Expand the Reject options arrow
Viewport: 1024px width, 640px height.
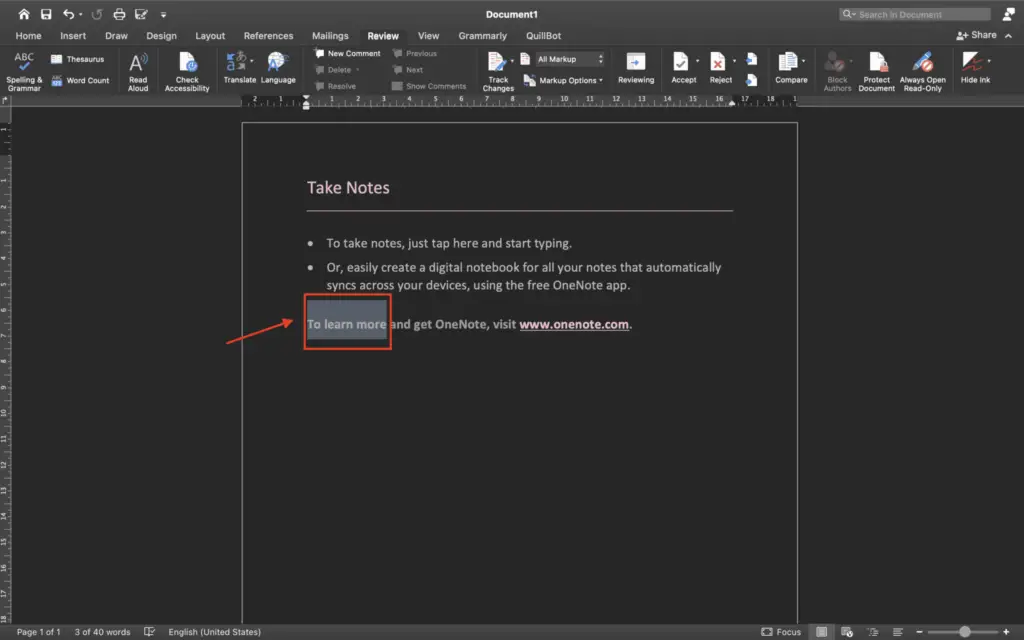click(734, 60)
